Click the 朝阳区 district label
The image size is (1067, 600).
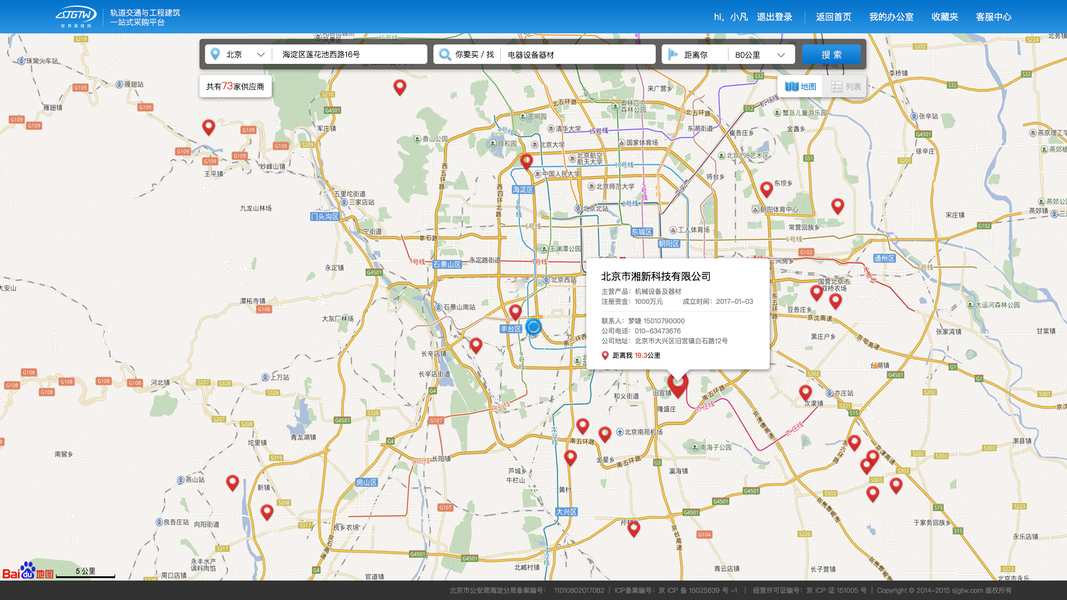point(668,243)
